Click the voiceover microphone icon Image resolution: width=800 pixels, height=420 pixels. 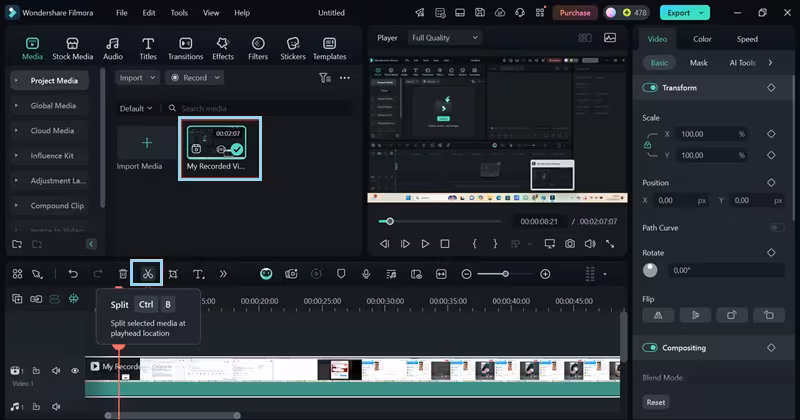(366, 274)
